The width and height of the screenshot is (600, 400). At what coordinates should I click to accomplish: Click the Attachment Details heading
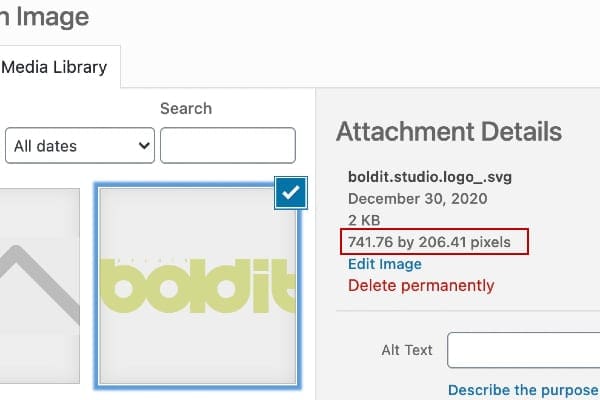[448, 132]
